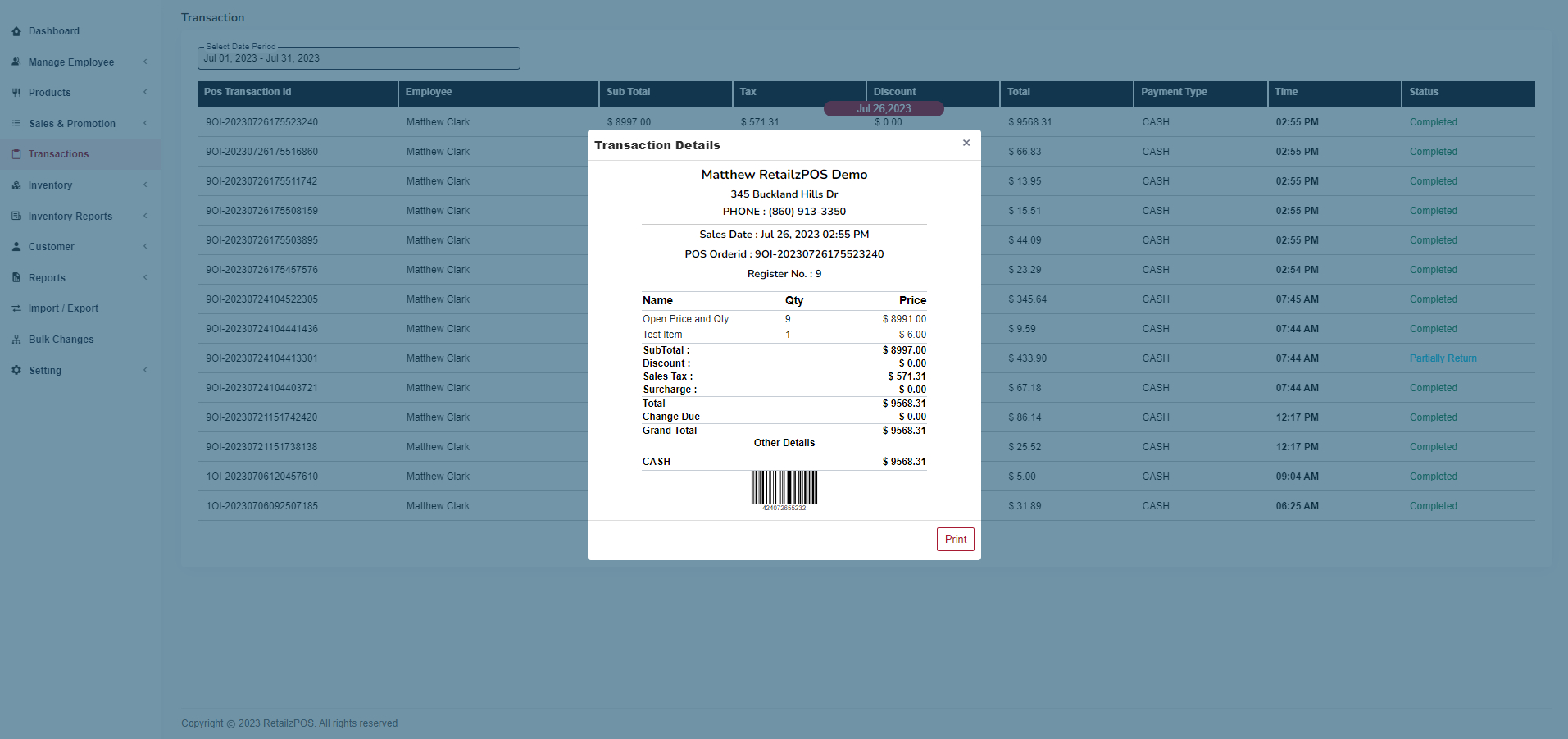This screenshot has height=739, width=1568.
Task: Click the Manage Employee people icon
Action: 16,62
